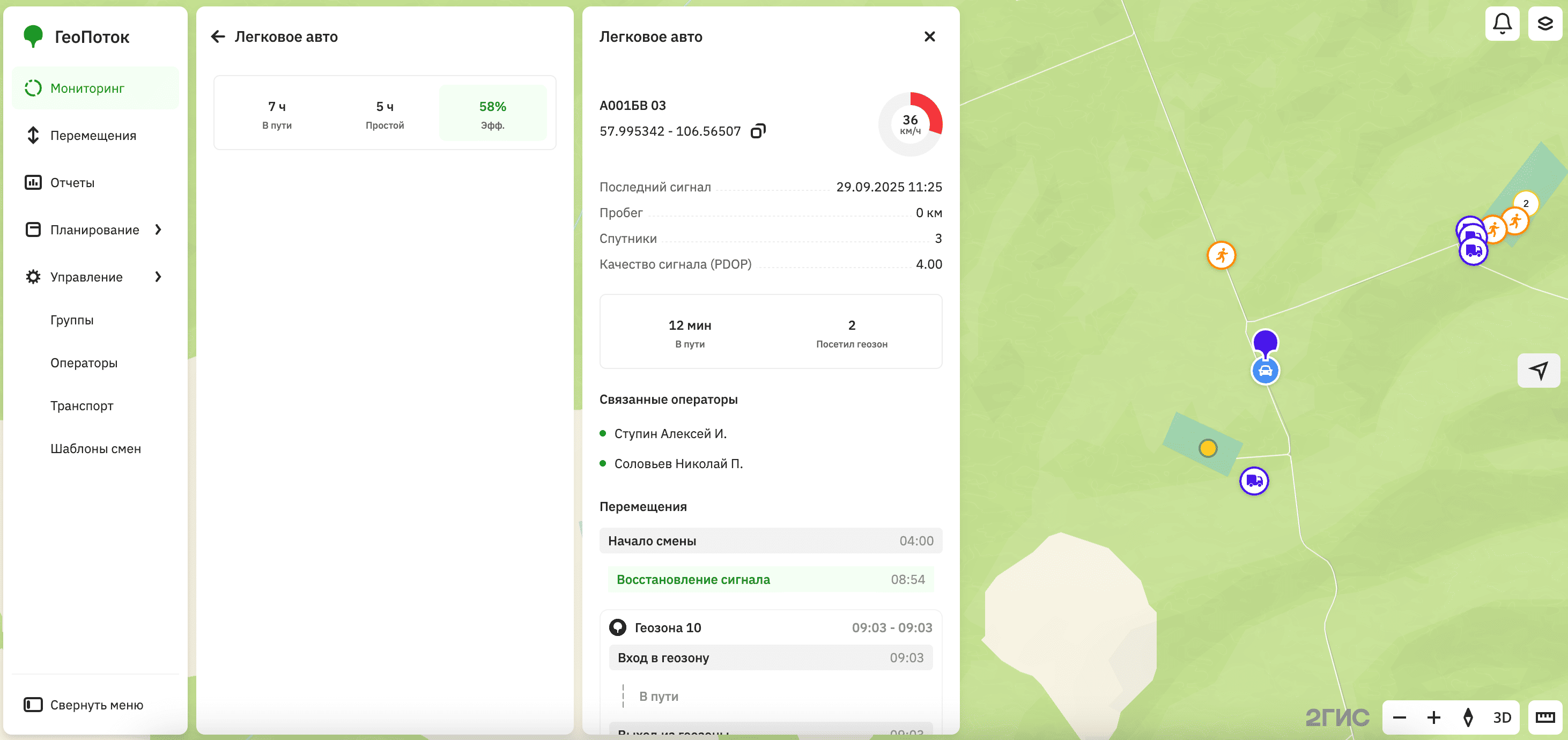This screenshot has height=740, width=1568.
Task: Open the Перемещения section
Action: (94, 135)
